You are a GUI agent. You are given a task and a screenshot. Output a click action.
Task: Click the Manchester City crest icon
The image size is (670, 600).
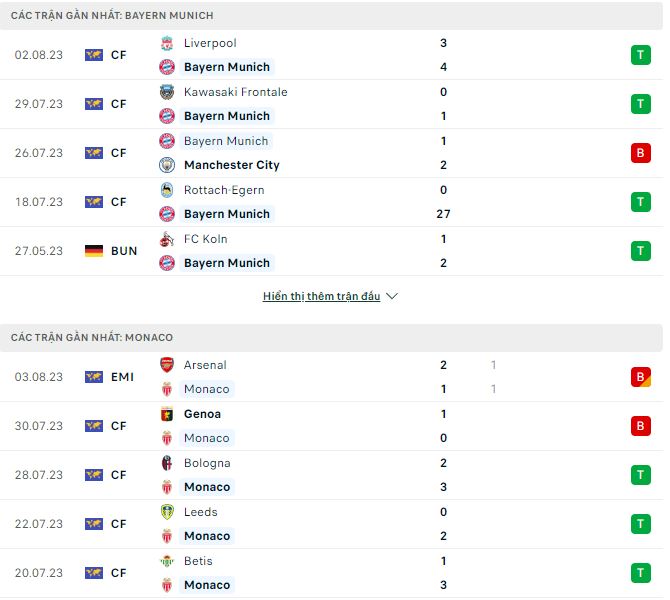pyautogui.click(x=167, y=165)
